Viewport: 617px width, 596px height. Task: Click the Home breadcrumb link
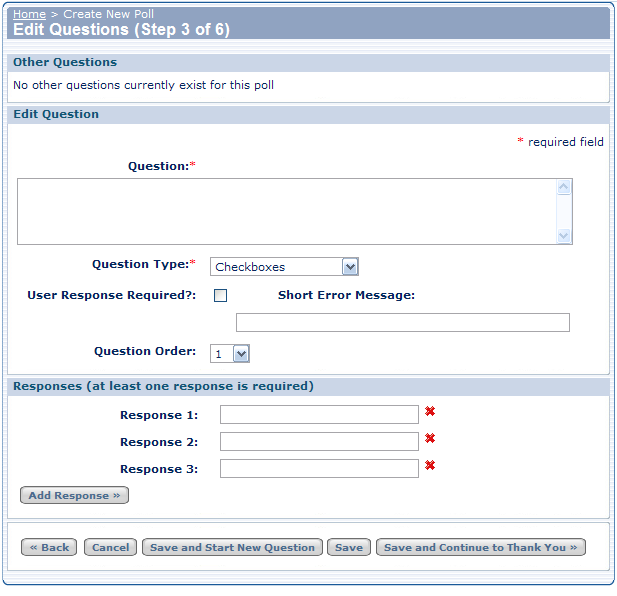point(29,15)
